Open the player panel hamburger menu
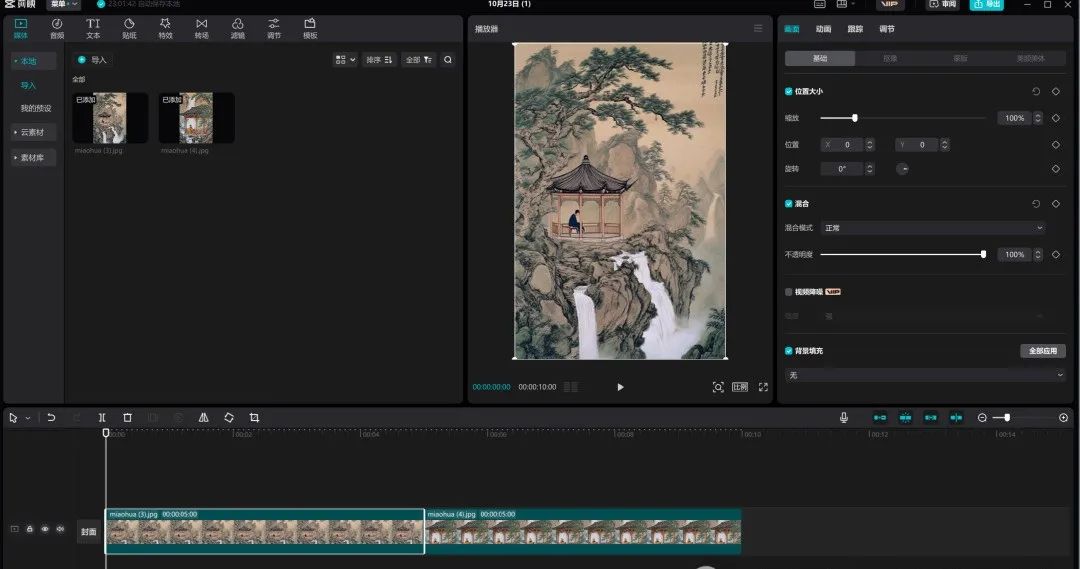This screenshot has width=1080, height=569. (758, 28)
